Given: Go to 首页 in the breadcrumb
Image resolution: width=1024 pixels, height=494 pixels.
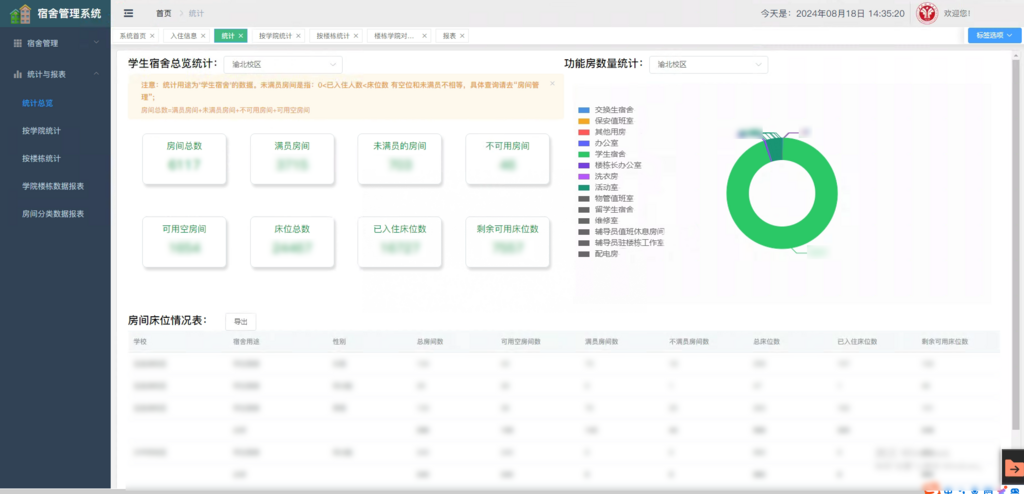Looking at the screenshot, I should (x=164, y=13).
